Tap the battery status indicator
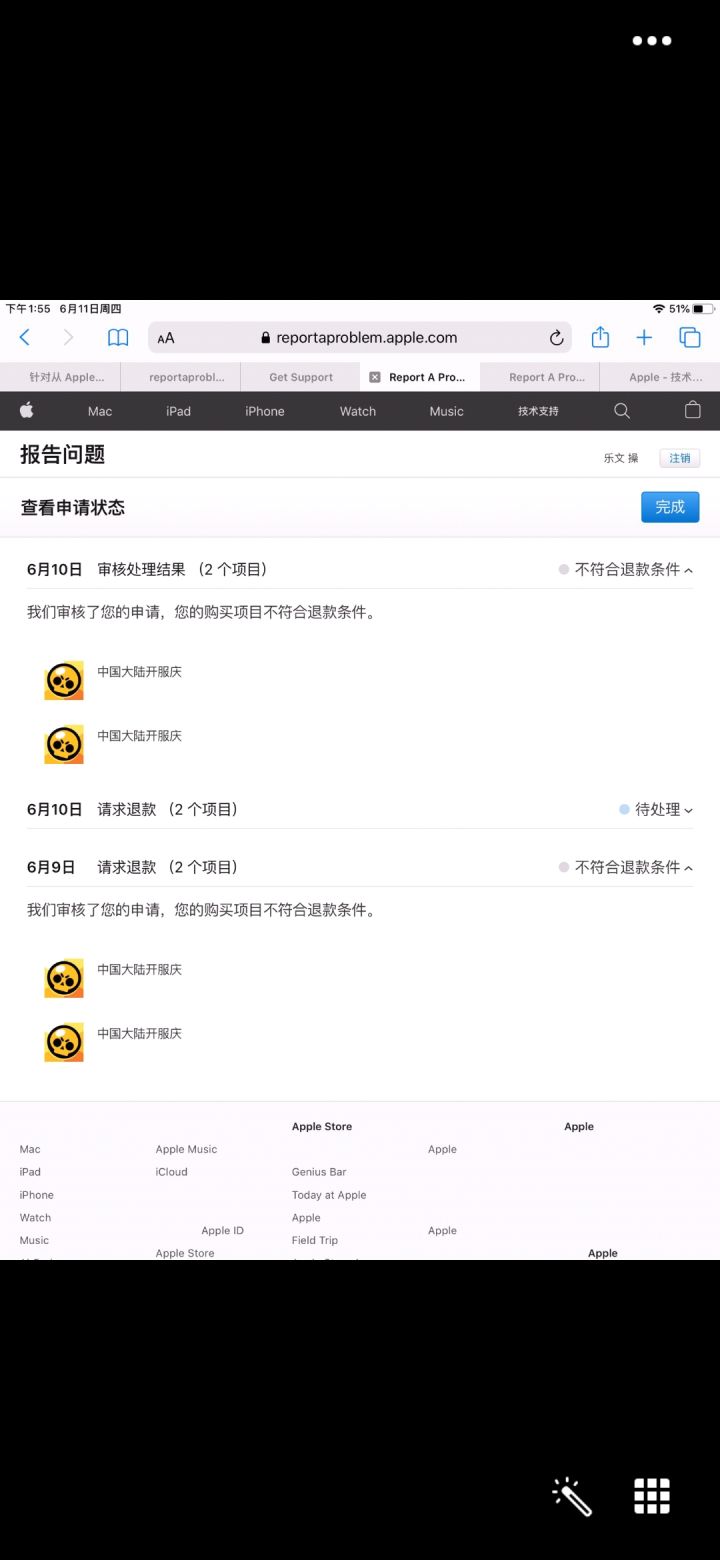This screenshot has height=1560, width=720. pyautogui.click(x=704, y=309)
